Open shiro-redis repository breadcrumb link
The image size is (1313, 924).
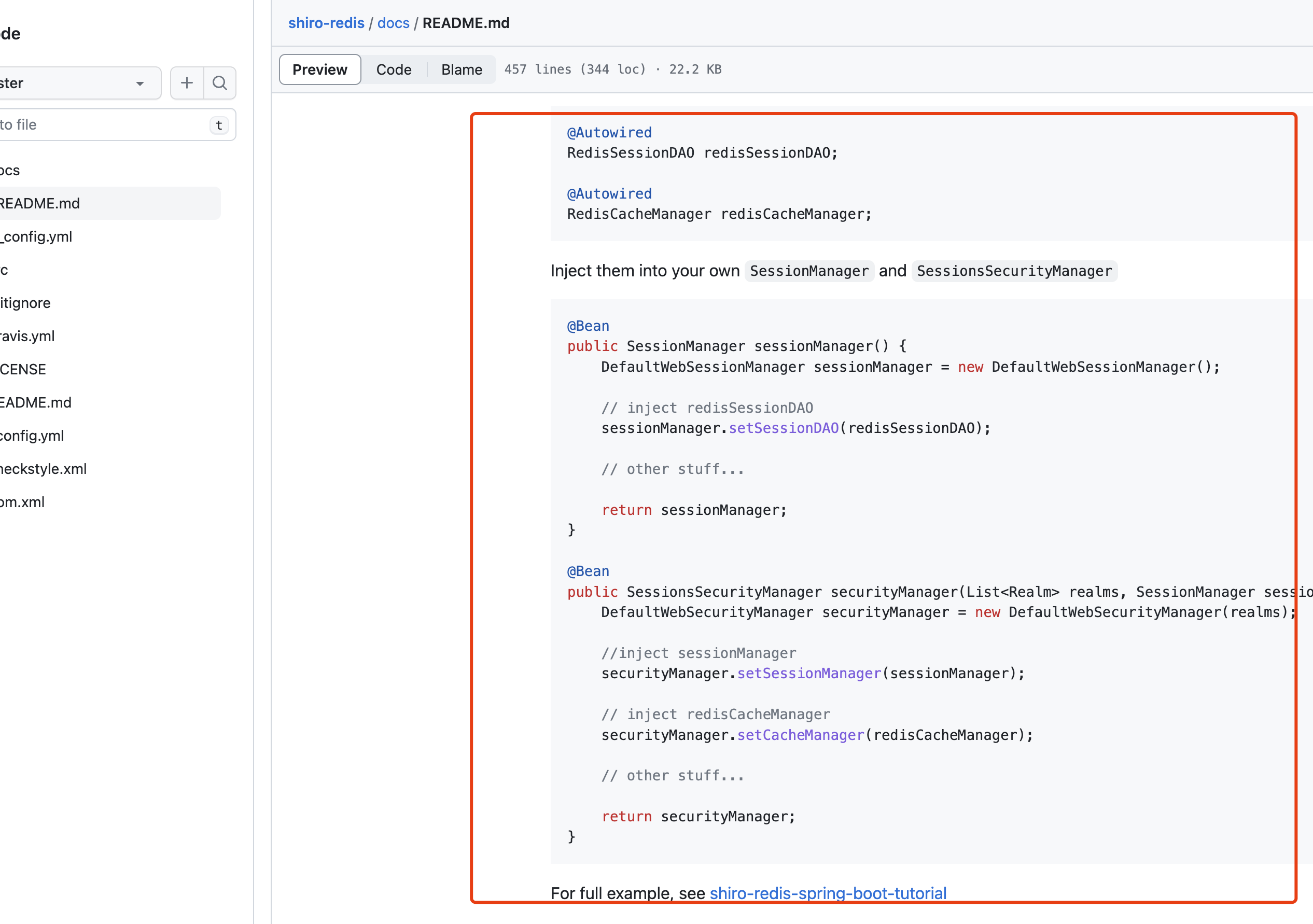[326, 23]
